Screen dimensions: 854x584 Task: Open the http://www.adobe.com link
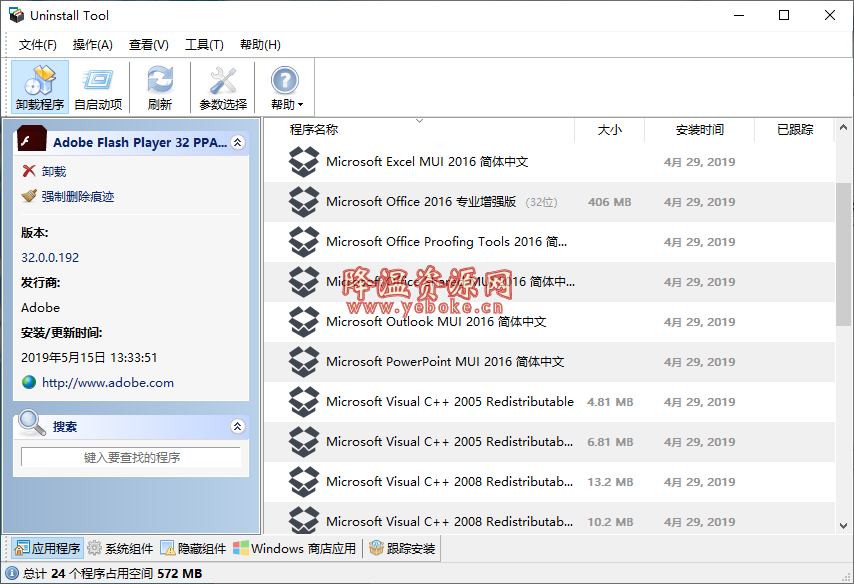click(x=108, y=383)
